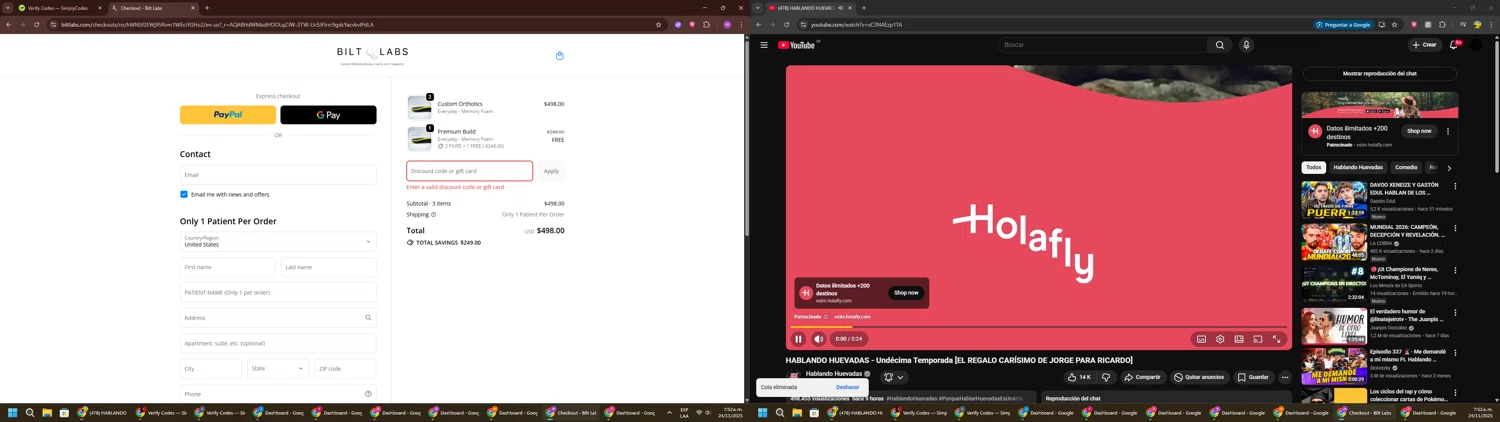
Task: Click the YouTube Buscar search box
Action: (x=1103, y=45)
